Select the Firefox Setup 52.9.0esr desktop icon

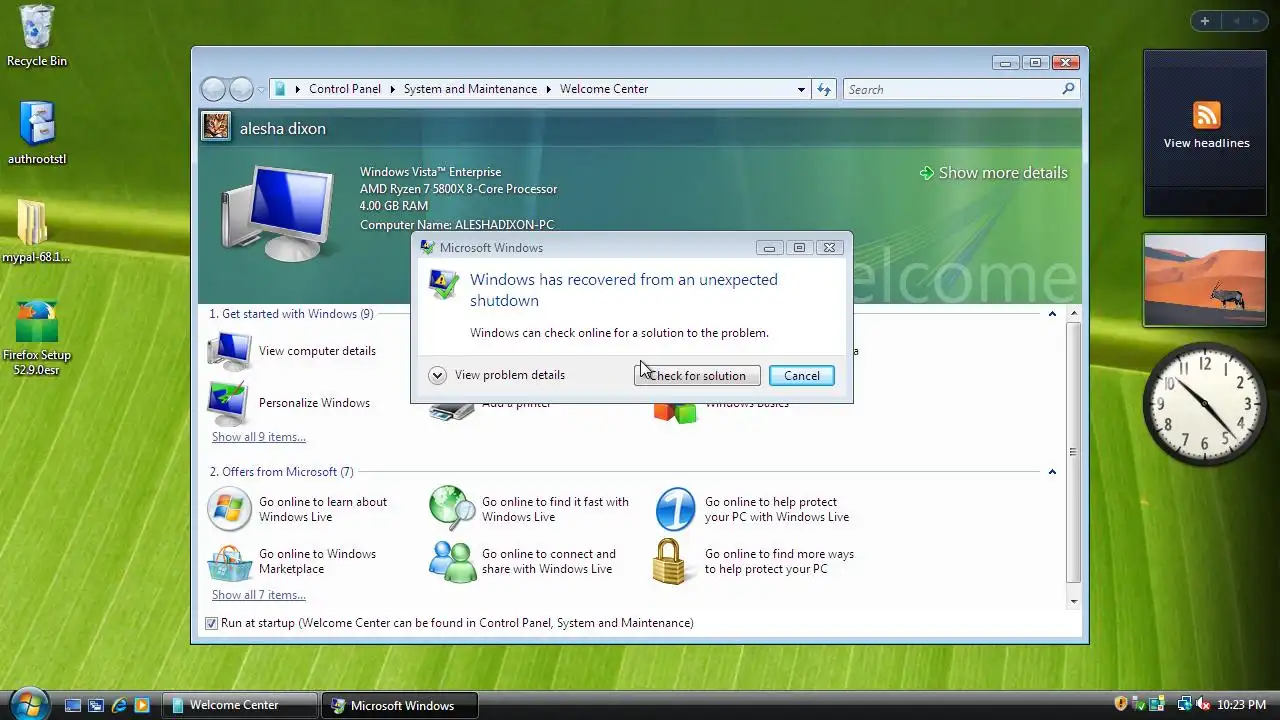point(37,338)
